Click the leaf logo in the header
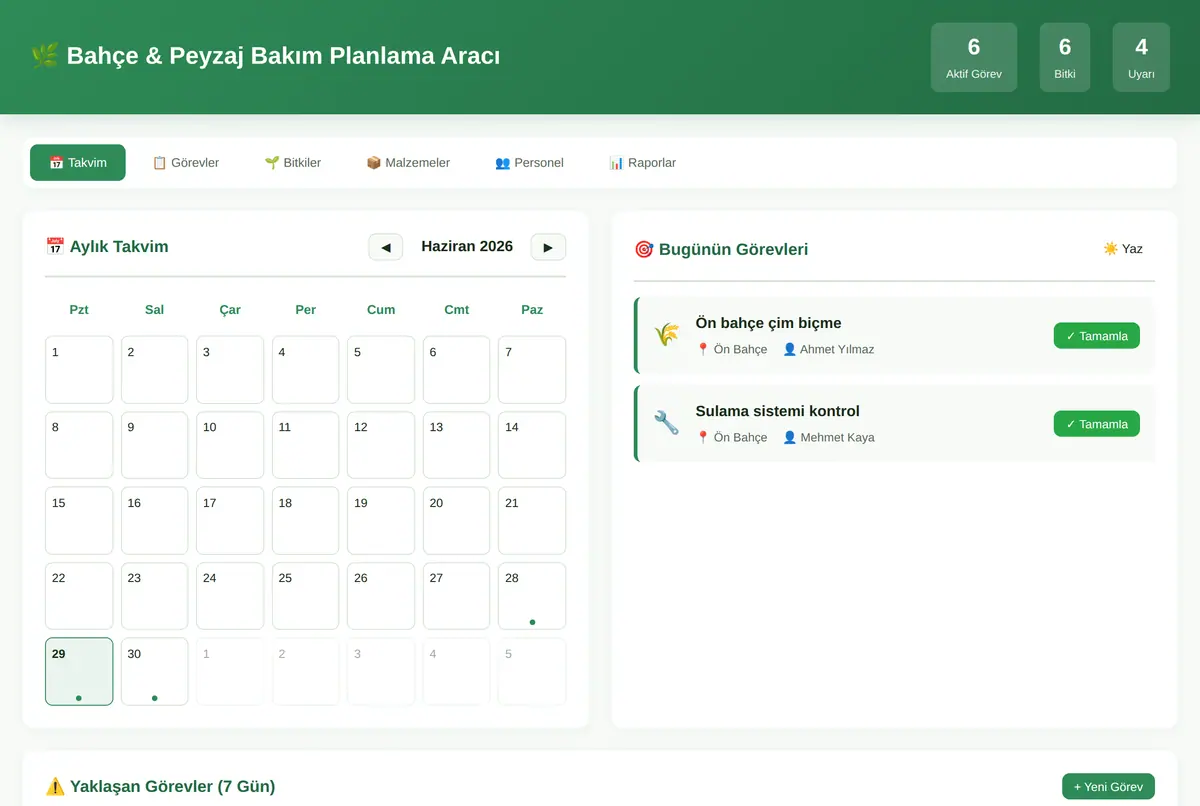Viewport: 1200px width, 806px height. (44, 56)
